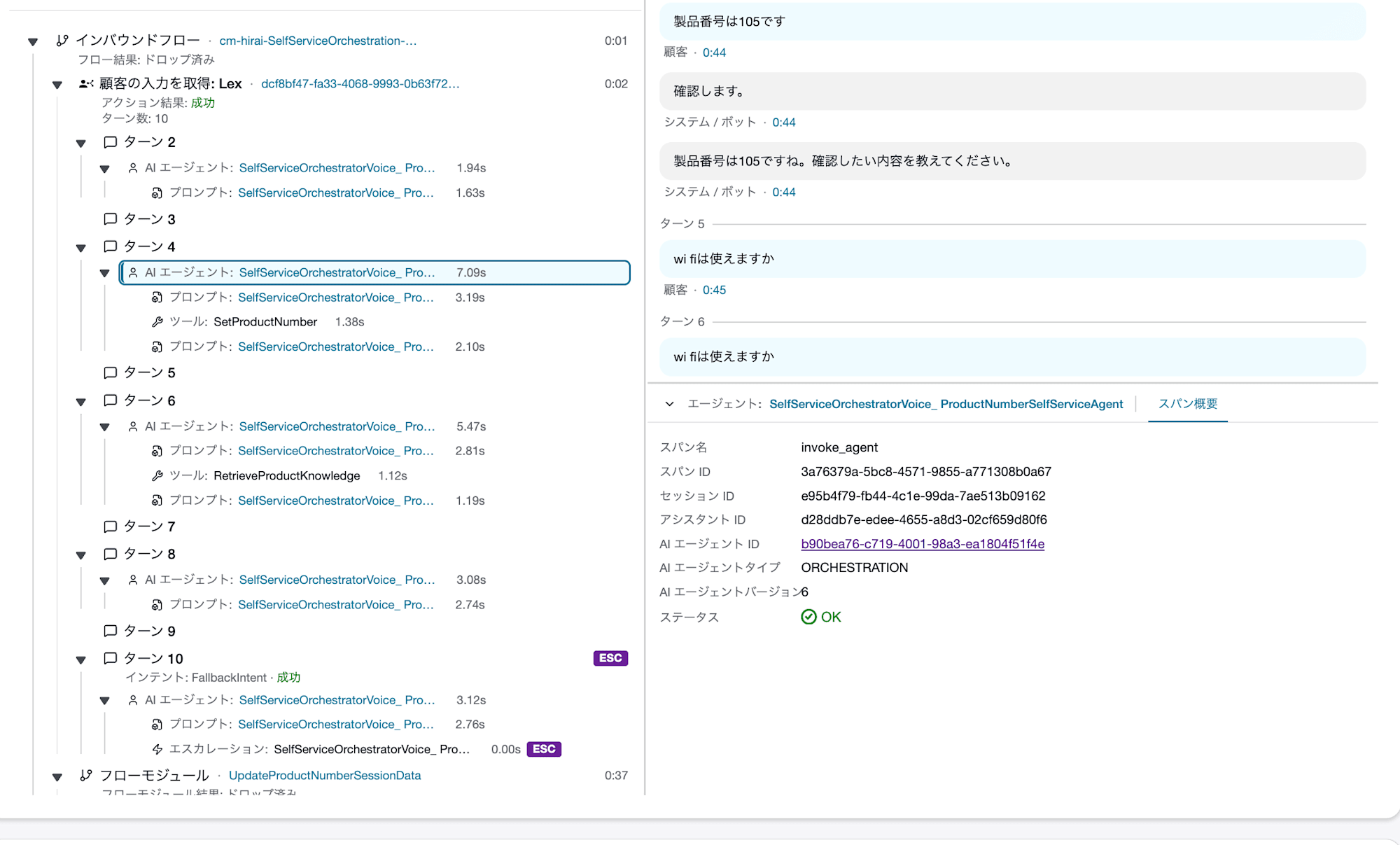Click the assistant ID value d28ddb7e
The width and height of the screenshot is (1400, 845).
[x=924, y=520]
